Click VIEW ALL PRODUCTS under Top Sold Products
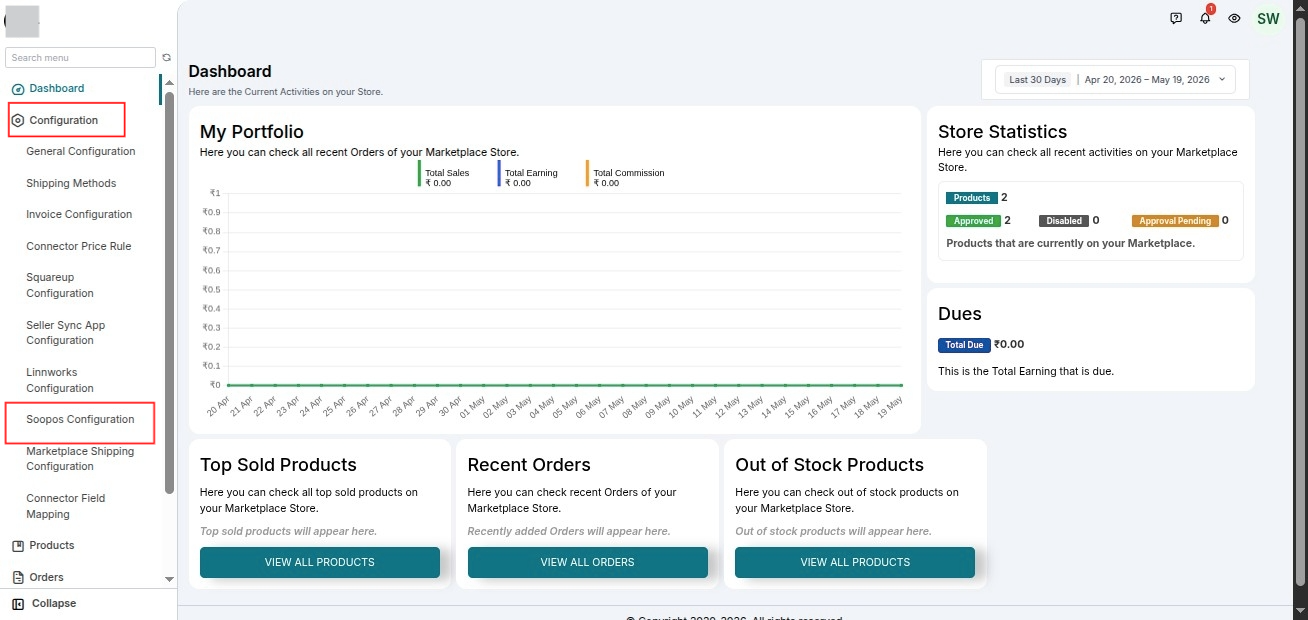The image size is (1308, 620). [x=320, y=562]
